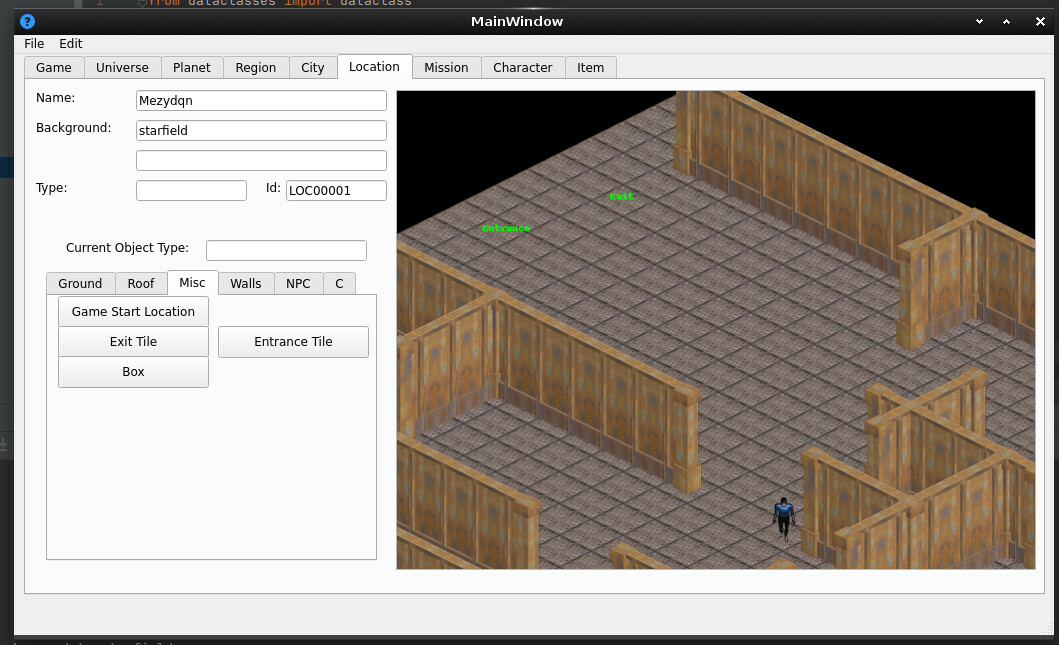1059x645 pixels.
Task: Click the Exit Tile button
Action: click(x=133, y=341)
